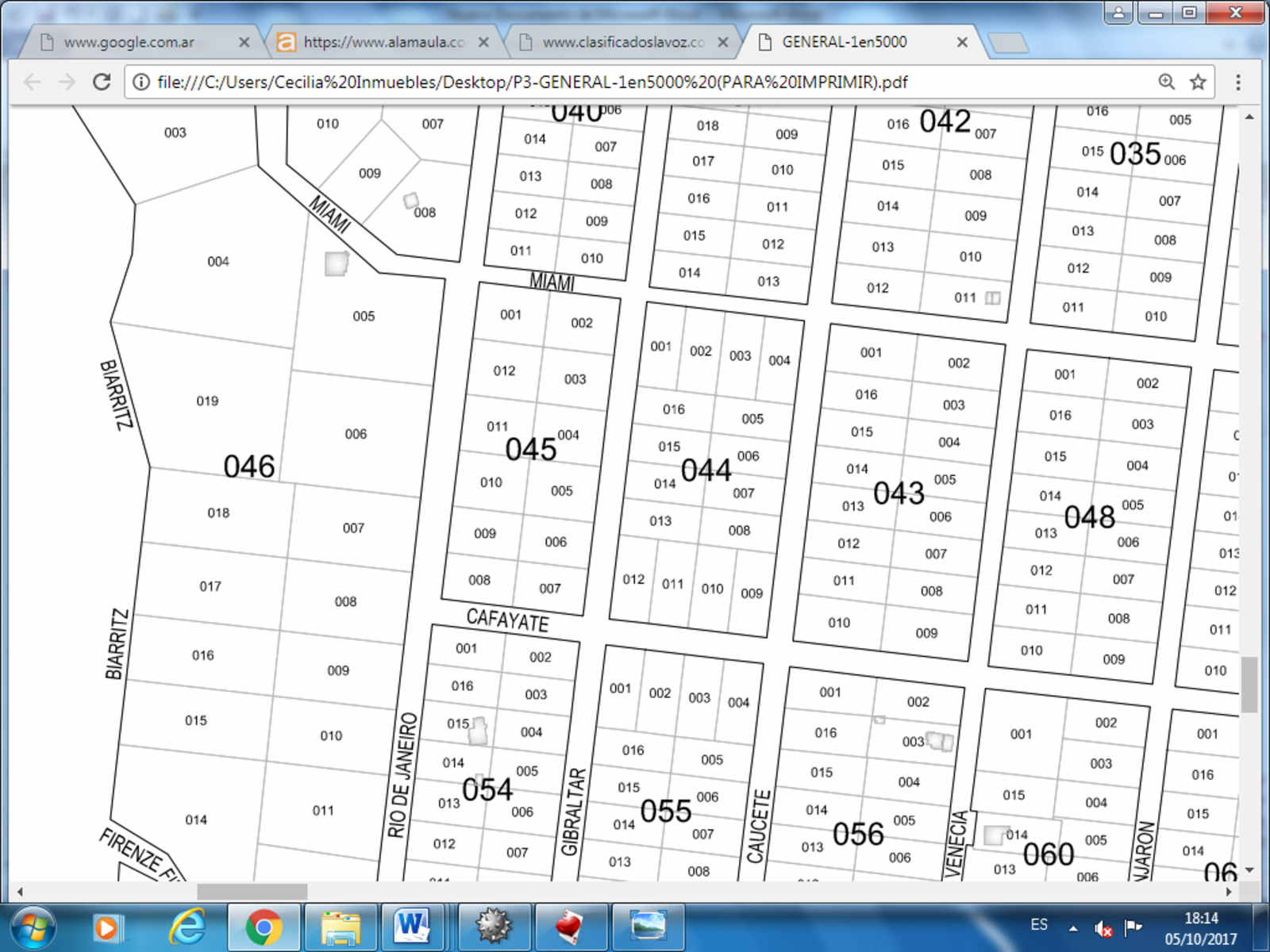Reload the PDF page
1270x952 pixels.
[102, 82]
